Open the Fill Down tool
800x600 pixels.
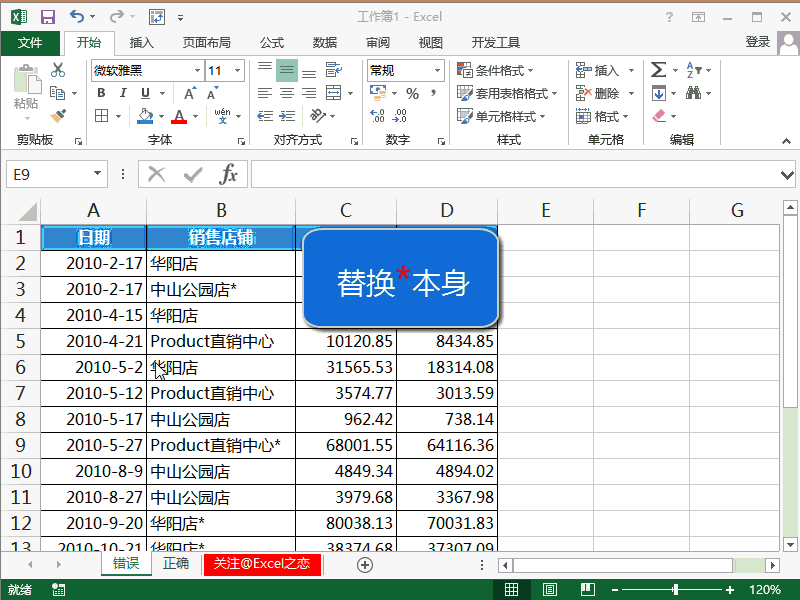point(658,92)
